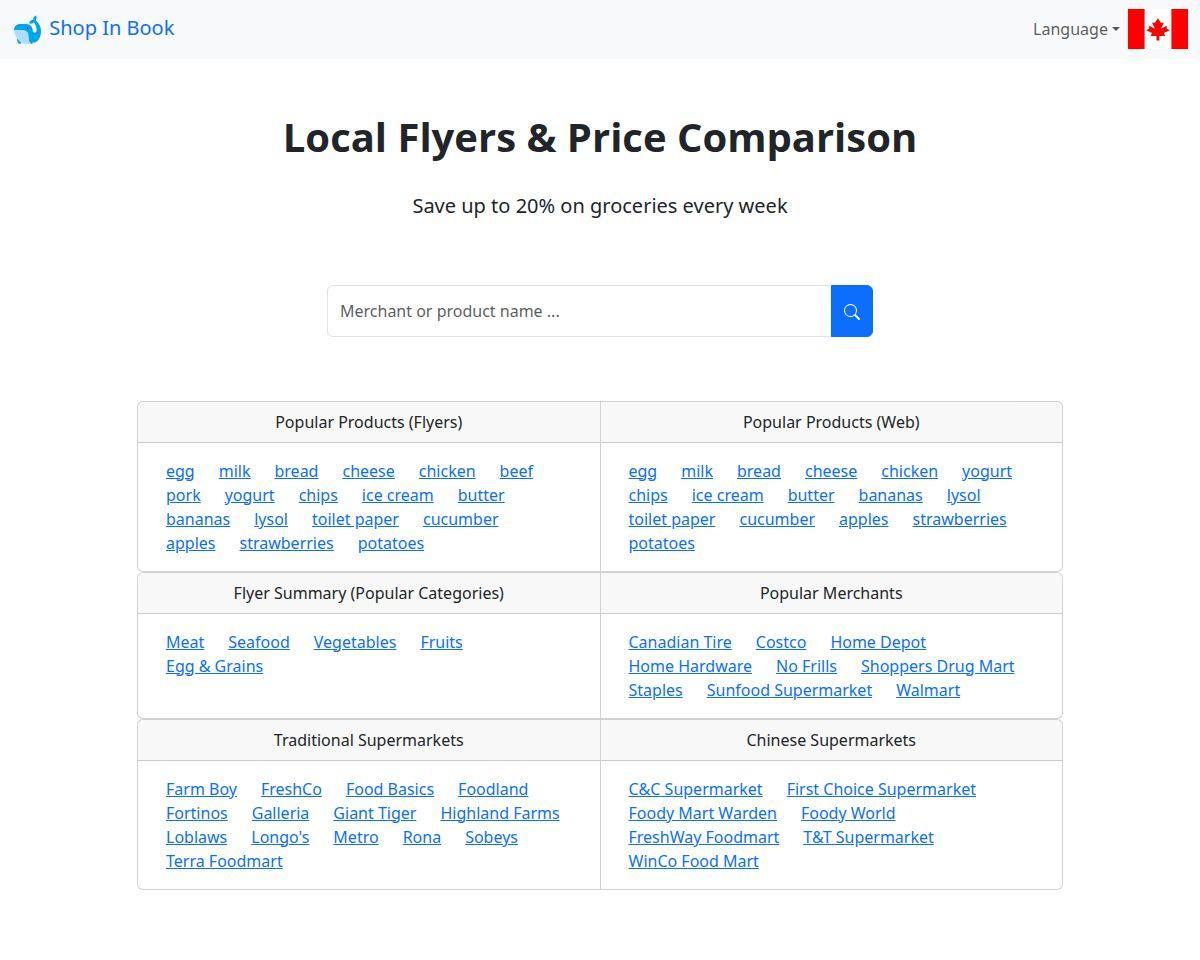Open the Vegetables category link
Screen dimensions: 1200x960
click(355, 642)
